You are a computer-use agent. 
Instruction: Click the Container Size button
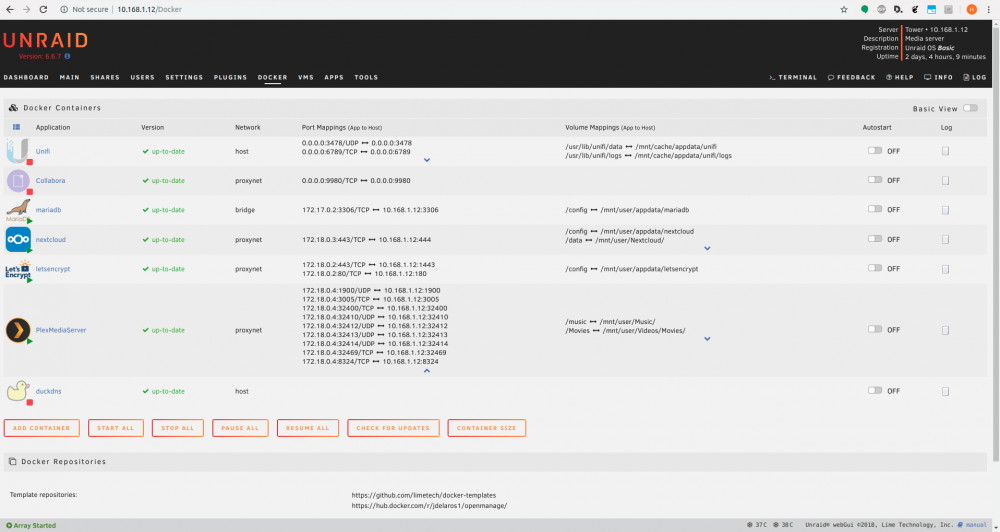pyautogui.click(x=487, y=428)
